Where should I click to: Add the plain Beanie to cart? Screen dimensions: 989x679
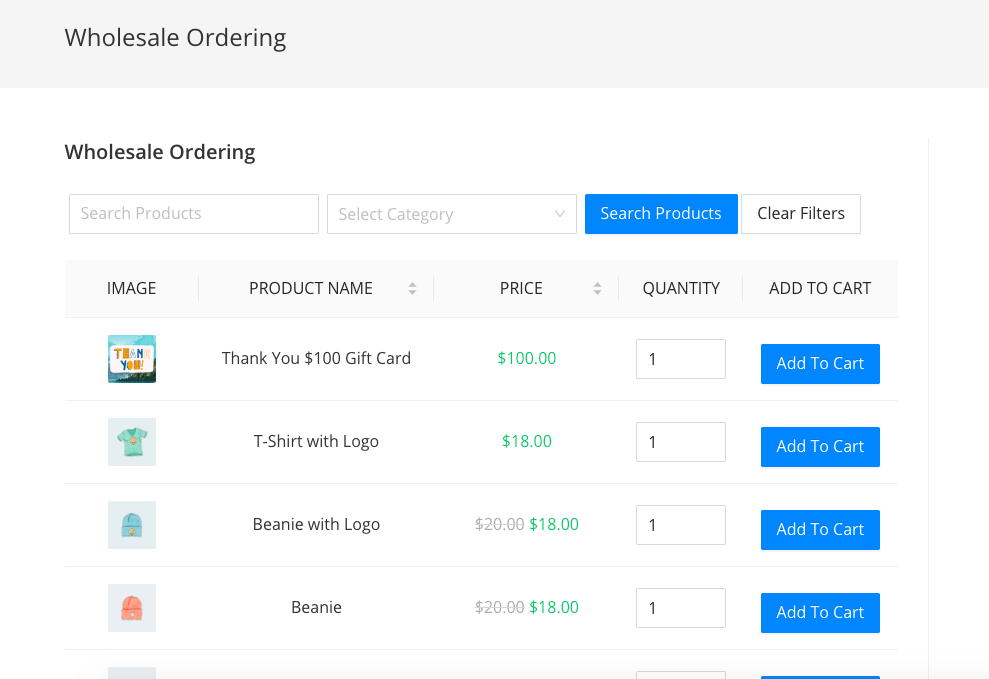click(820, 613)
